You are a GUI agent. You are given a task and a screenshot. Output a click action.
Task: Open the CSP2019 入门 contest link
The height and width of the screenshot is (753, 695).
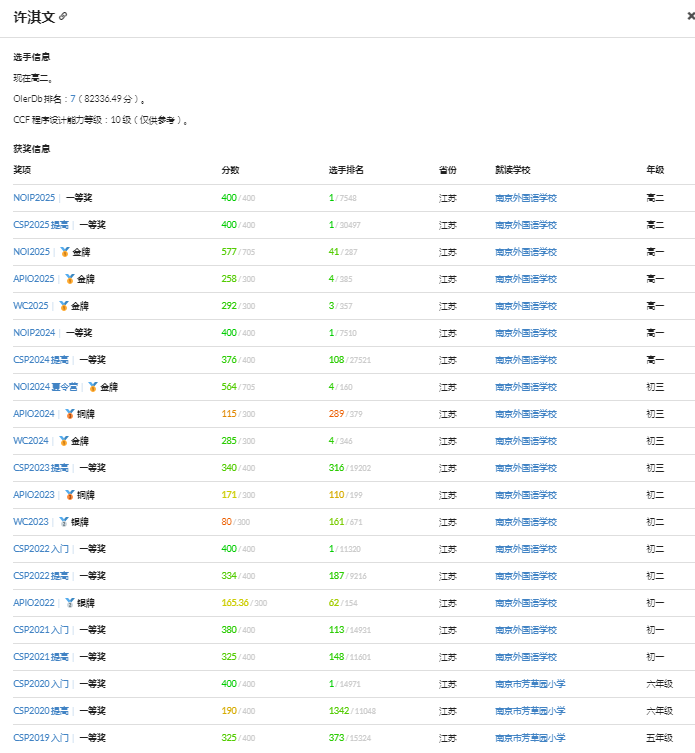pos(41,738)
